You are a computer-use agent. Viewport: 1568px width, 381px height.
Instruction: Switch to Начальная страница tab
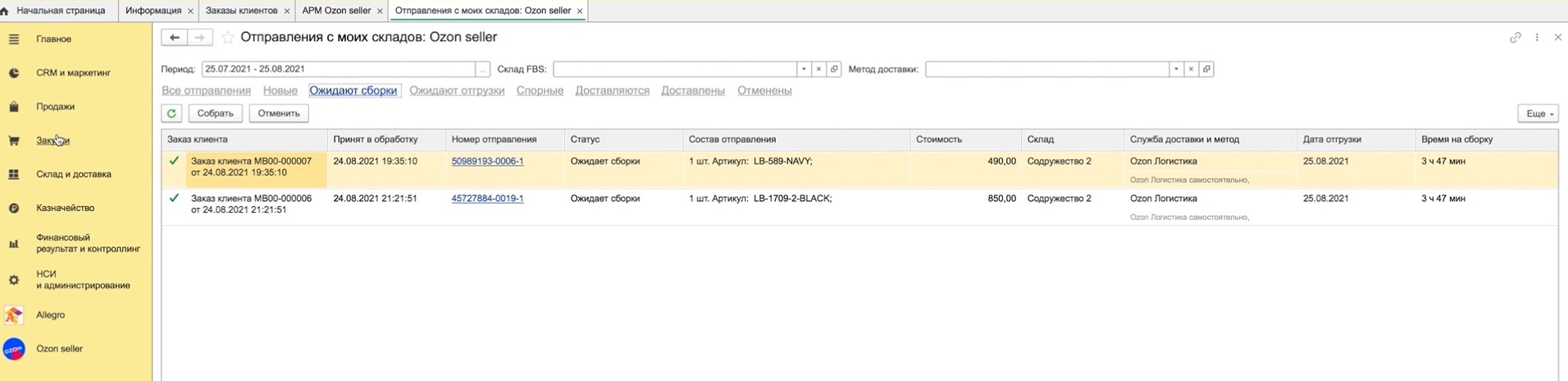tap(61, 11)
